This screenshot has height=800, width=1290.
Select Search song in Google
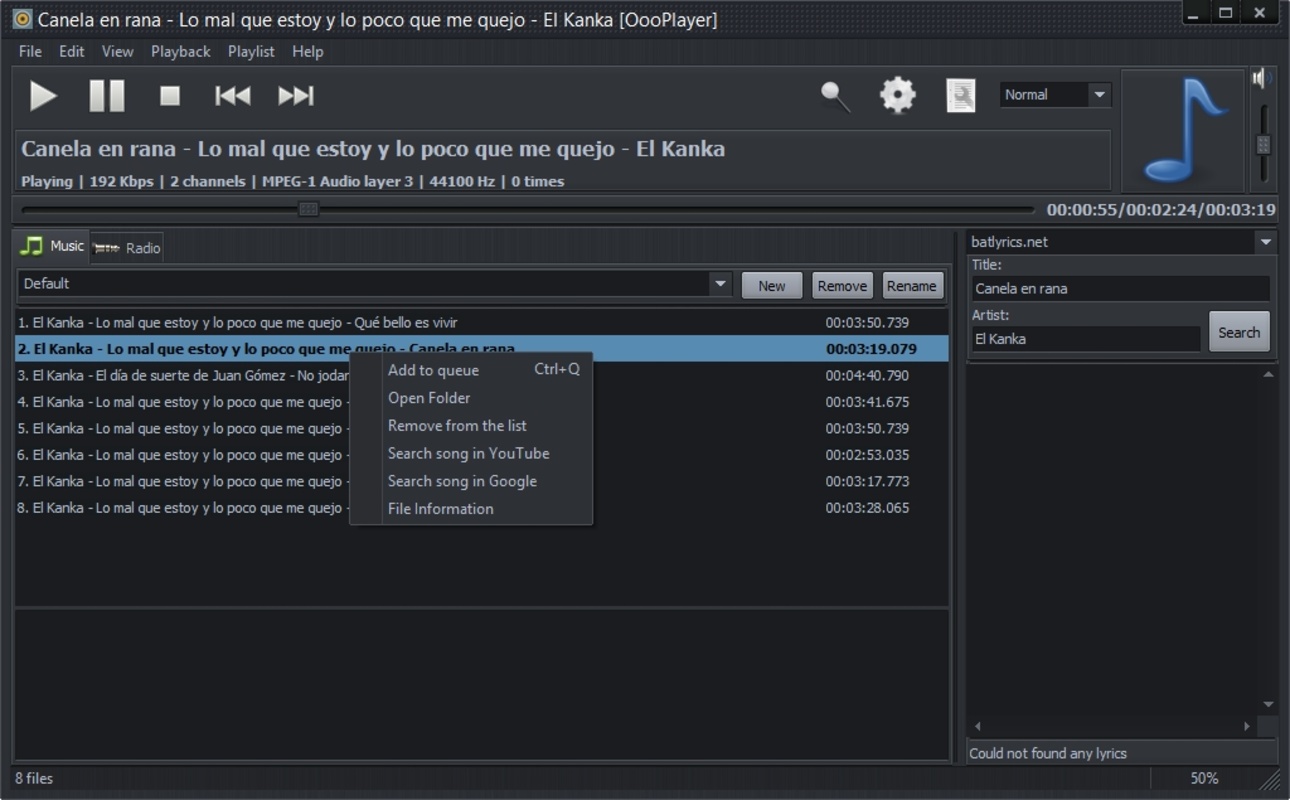(x=471, y=481)
